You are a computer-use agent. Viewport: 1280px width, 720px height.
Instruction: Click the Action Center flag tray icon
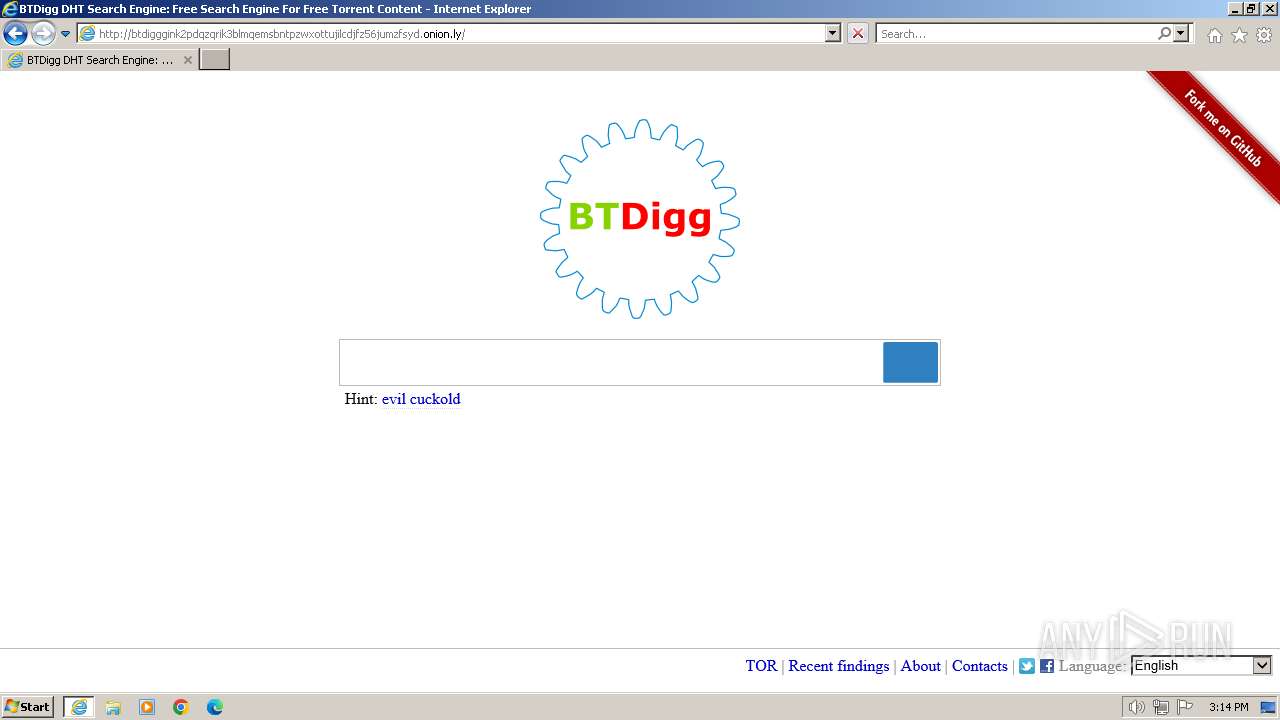coord(1185,707)
